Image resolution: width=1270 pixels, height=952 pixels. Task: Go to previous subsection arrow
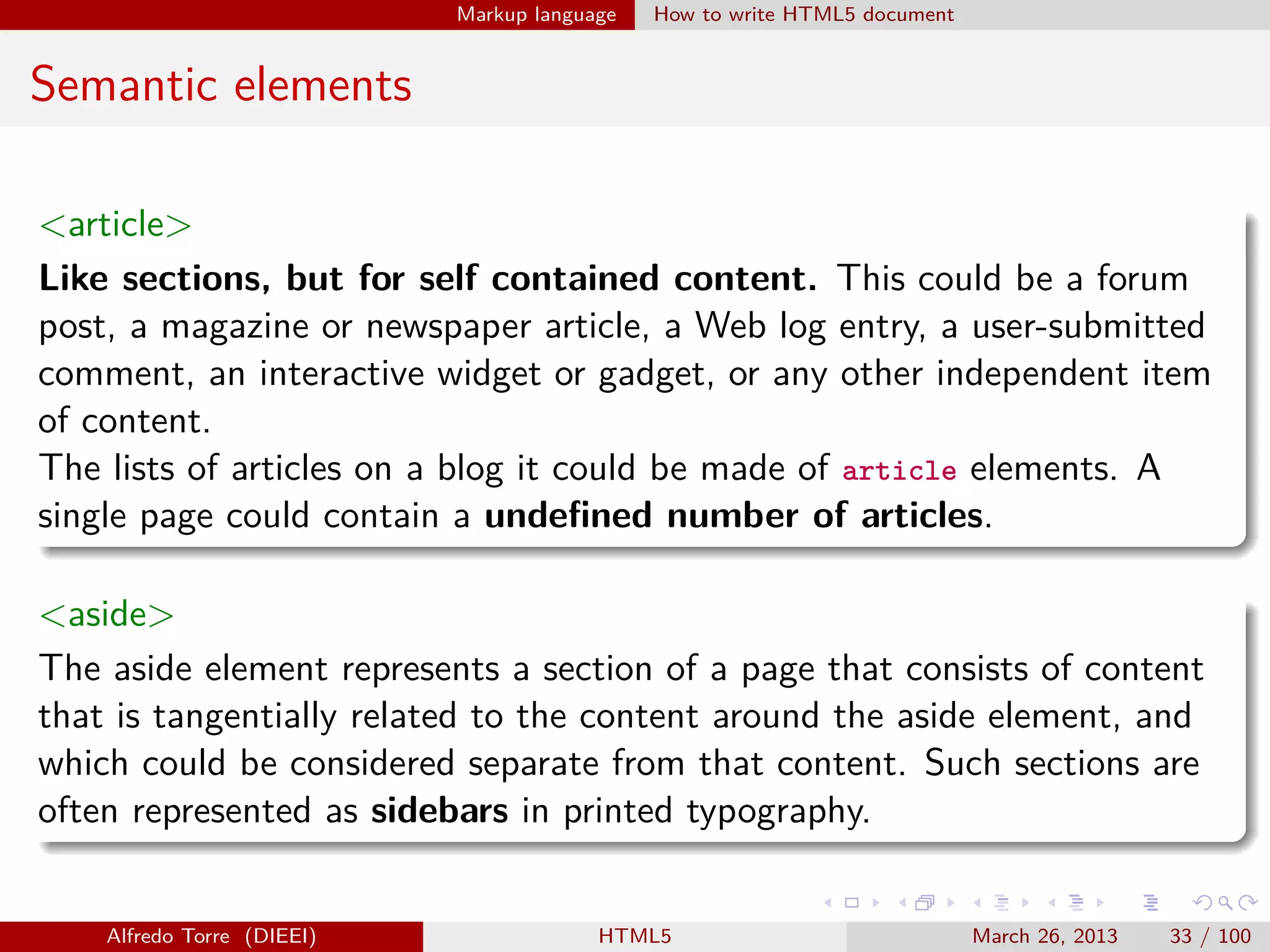tap(977, 903)
